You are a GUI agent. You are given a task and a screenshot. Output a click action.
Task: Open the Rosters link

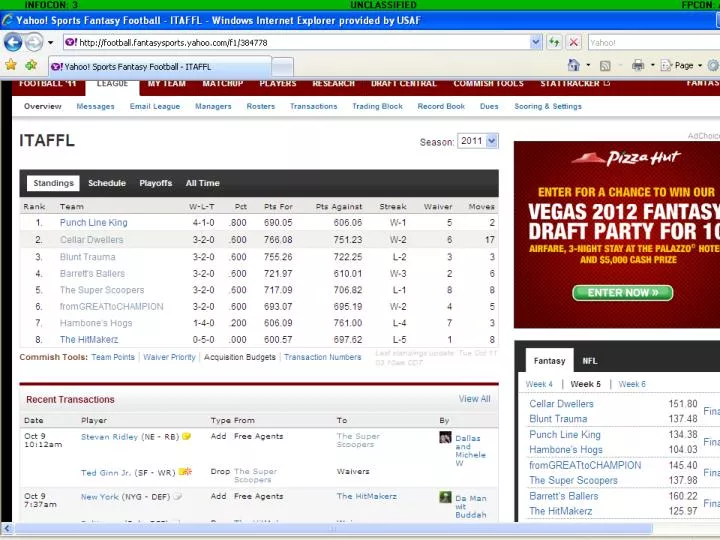pos(261,107)
